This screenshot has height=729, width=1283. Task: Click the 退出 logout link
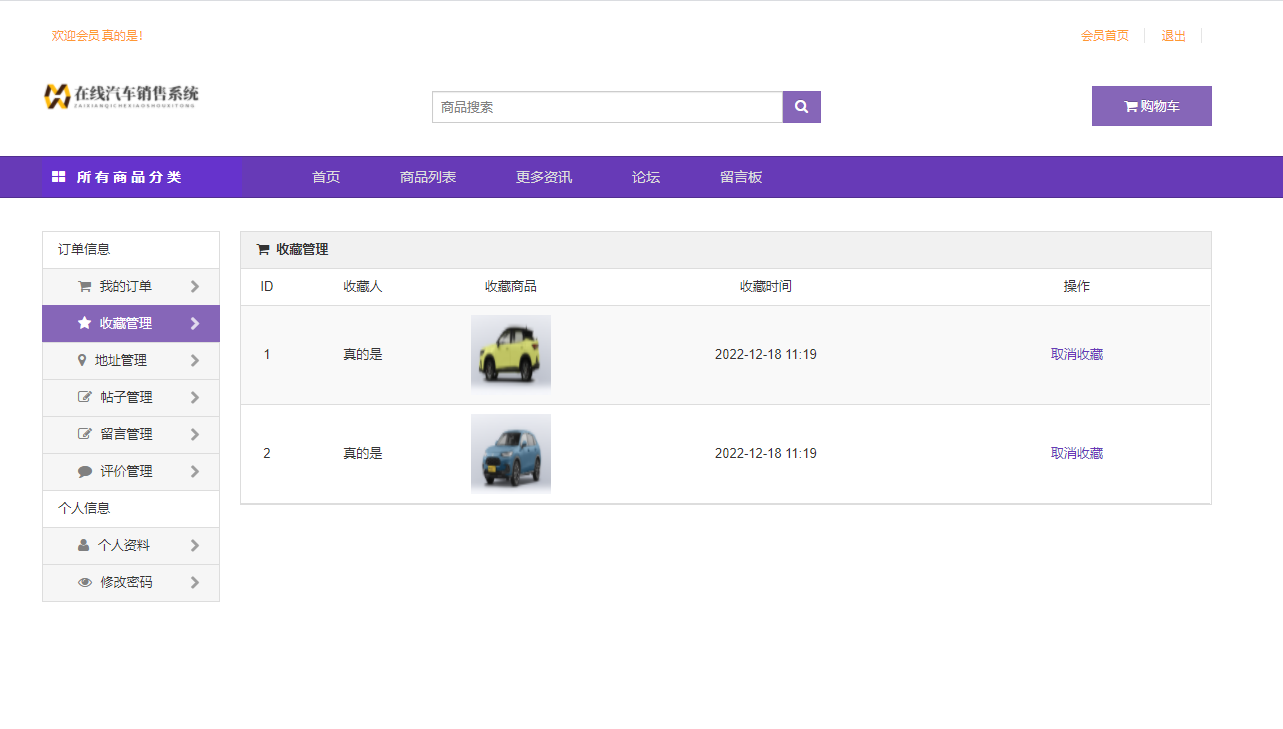pyautogui.click(x=1173, y=36)
